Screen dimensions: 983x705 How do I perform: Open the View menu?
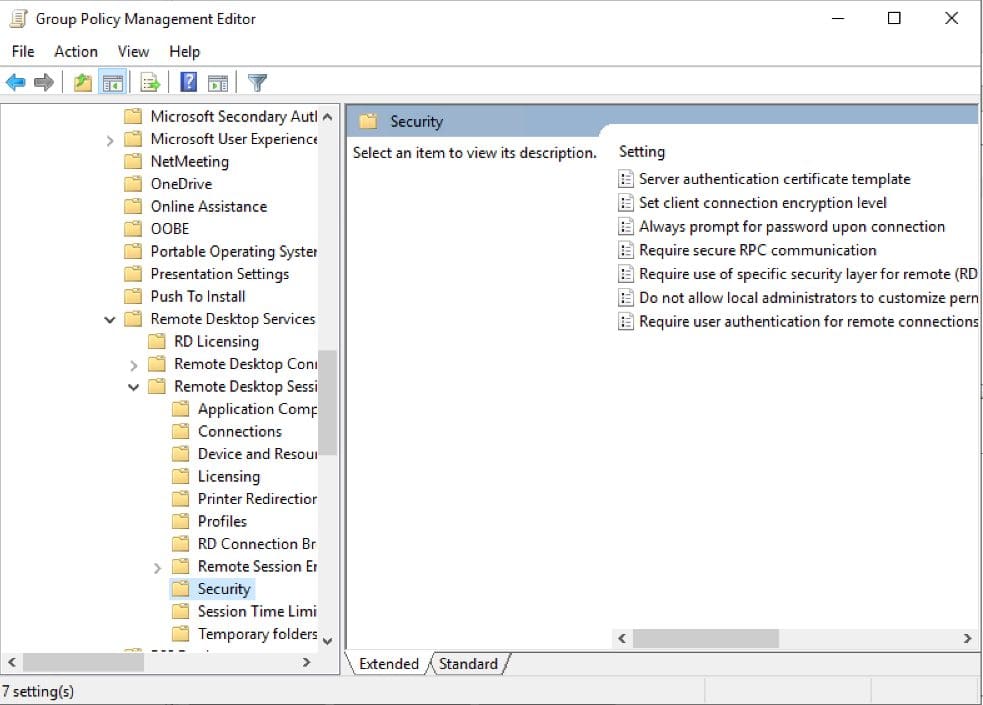coord(134,51)
